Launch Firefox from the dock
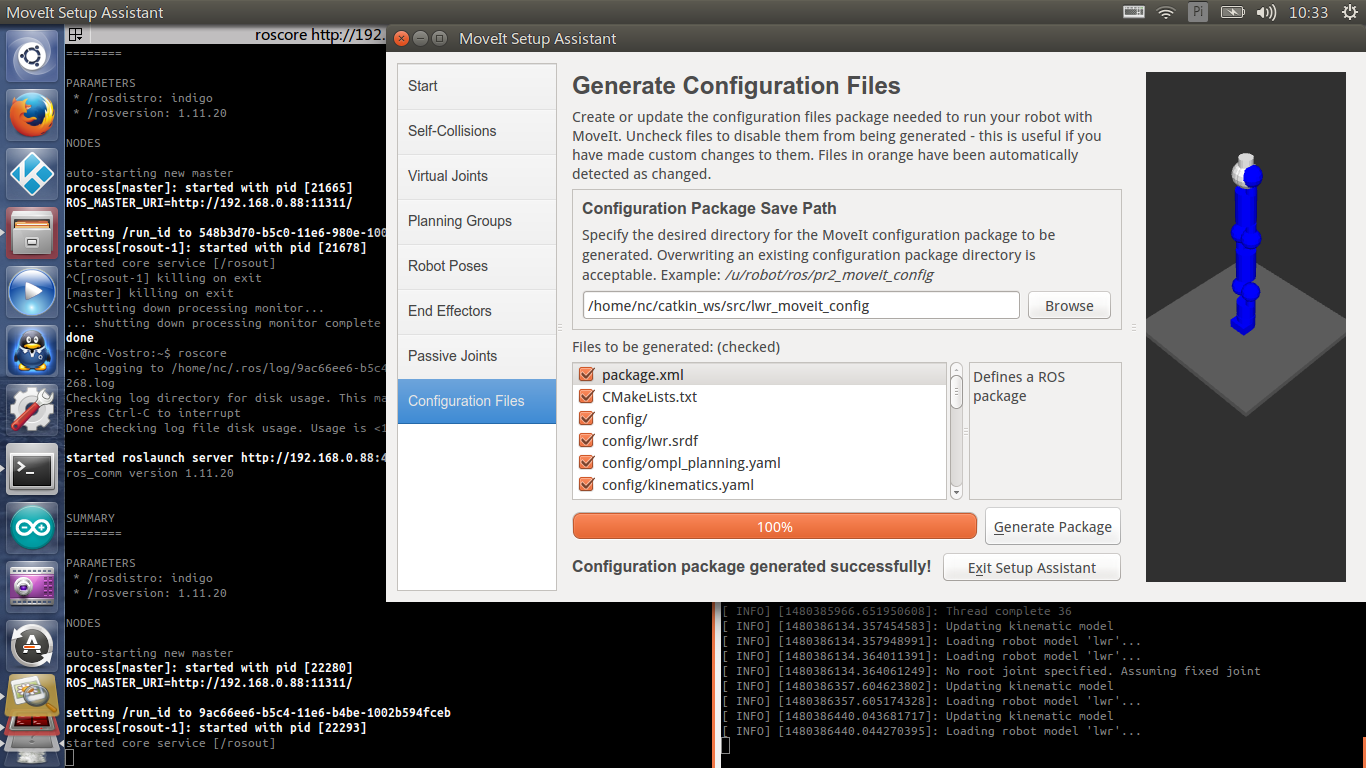 32,115
